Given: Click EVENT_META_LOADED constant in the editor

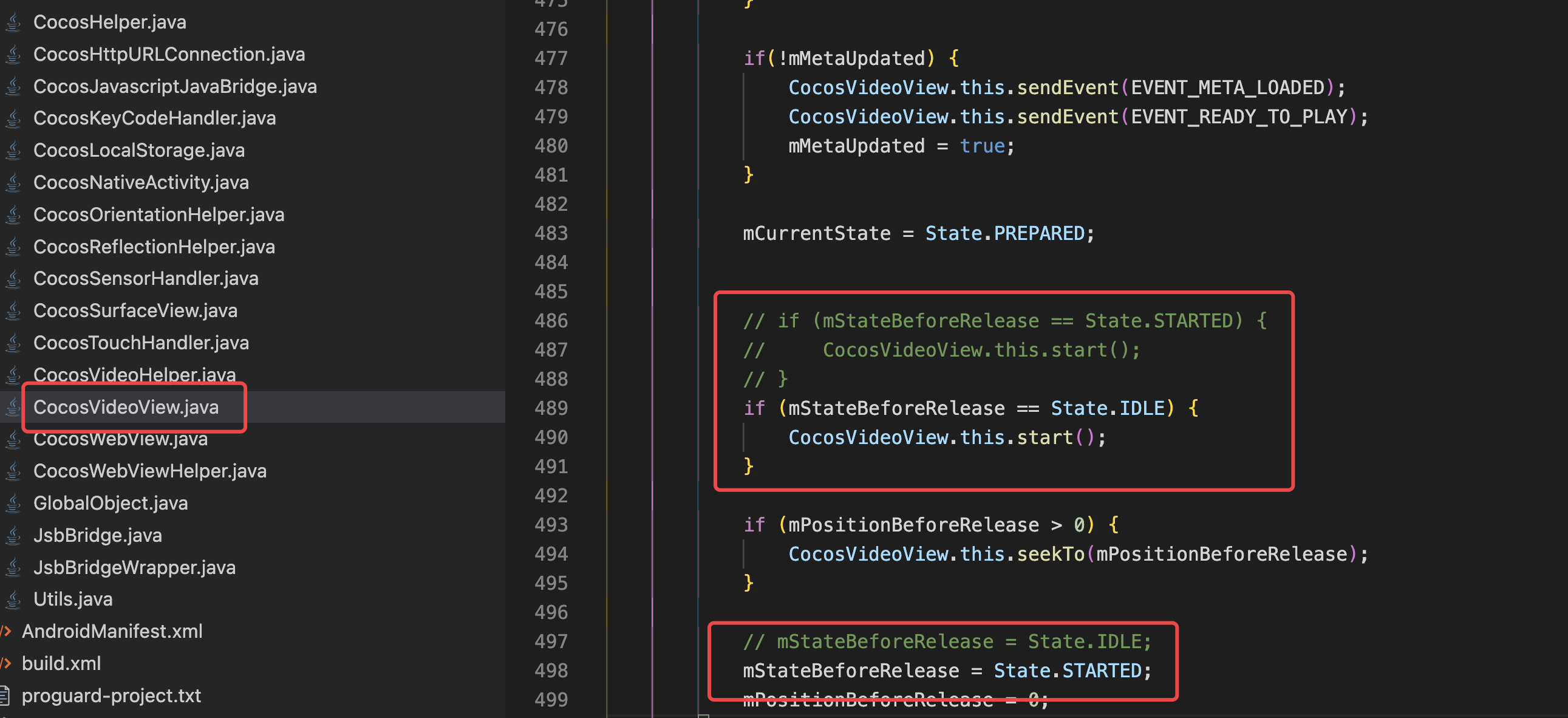Looking at the screenshot, I should [x=1227, y=87].
